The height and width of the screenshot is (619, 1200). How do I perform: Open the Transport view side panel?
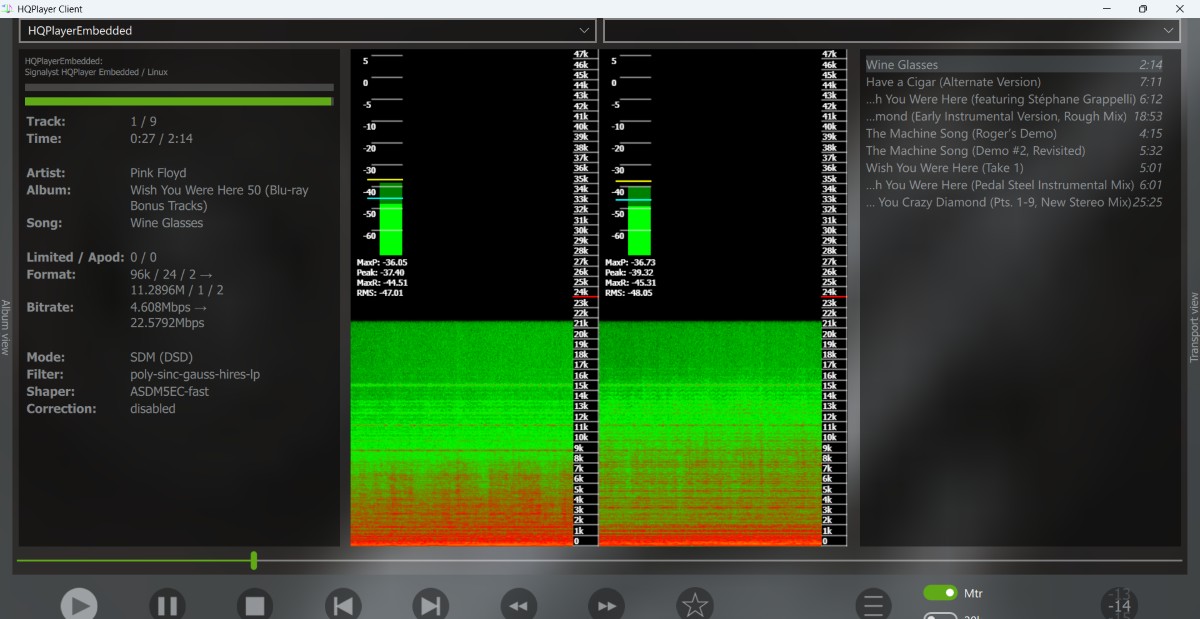point(1193,328)
